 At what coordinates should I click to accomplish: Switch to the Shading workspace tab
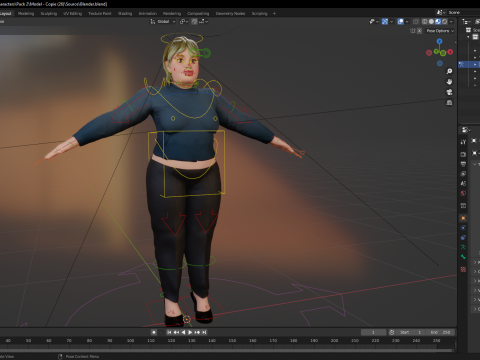[x=125, y=13]
